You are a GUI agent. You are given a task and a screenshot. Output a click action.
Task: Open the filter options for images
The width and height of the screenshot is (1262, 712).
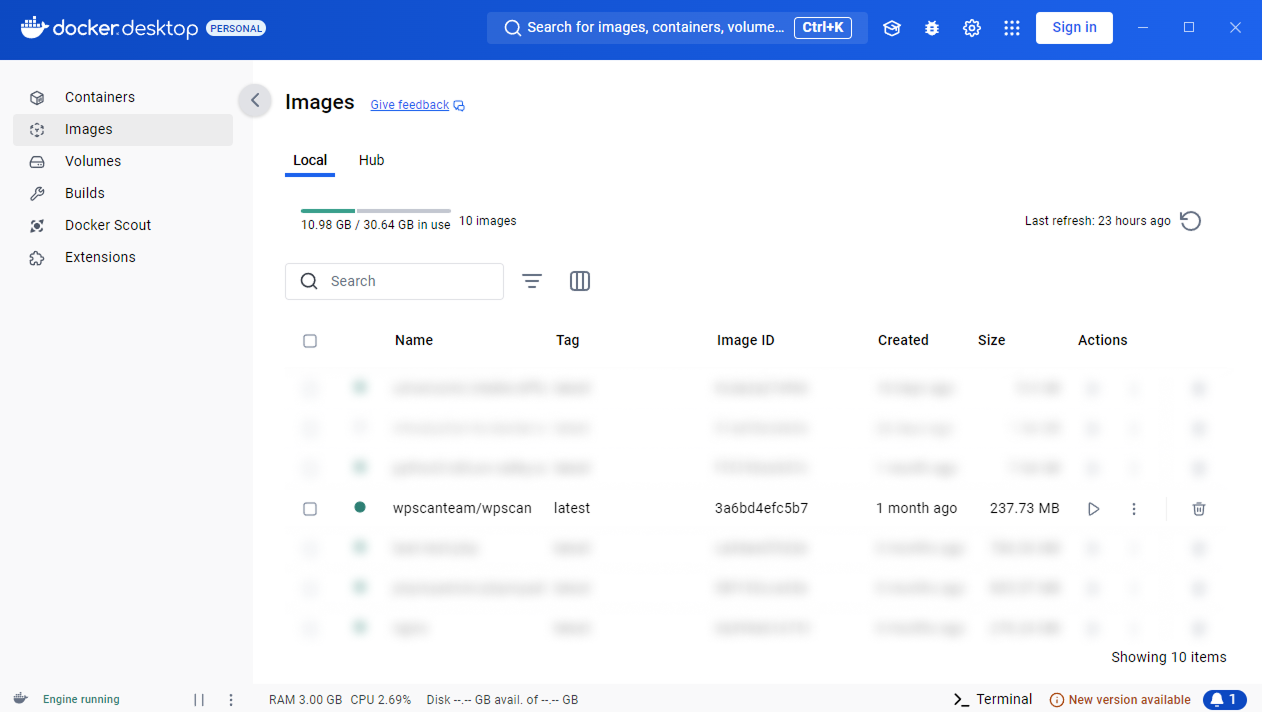[531, 281]
